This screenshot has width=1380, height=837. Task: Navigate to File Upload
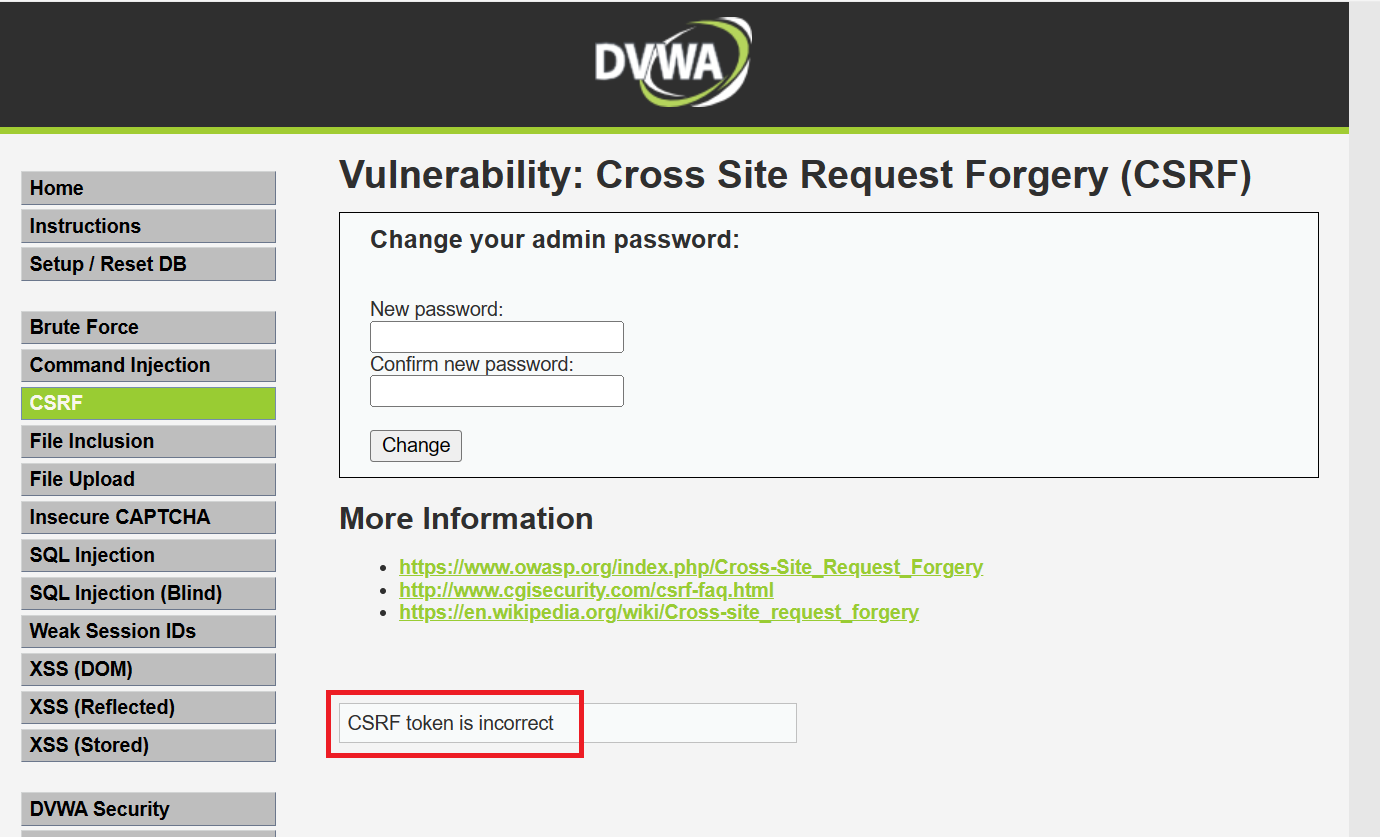(148, 479)
